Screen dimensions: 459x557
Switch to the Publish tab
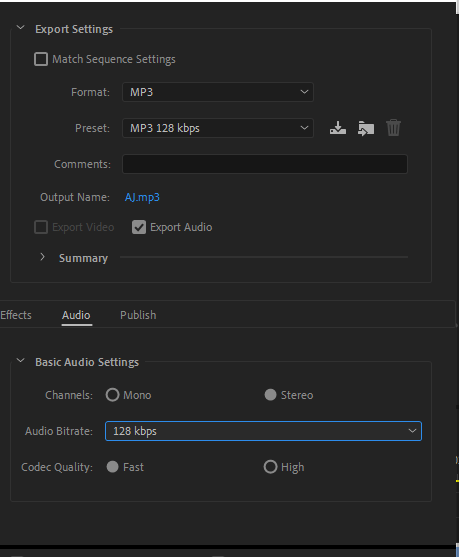click(138, 315)
